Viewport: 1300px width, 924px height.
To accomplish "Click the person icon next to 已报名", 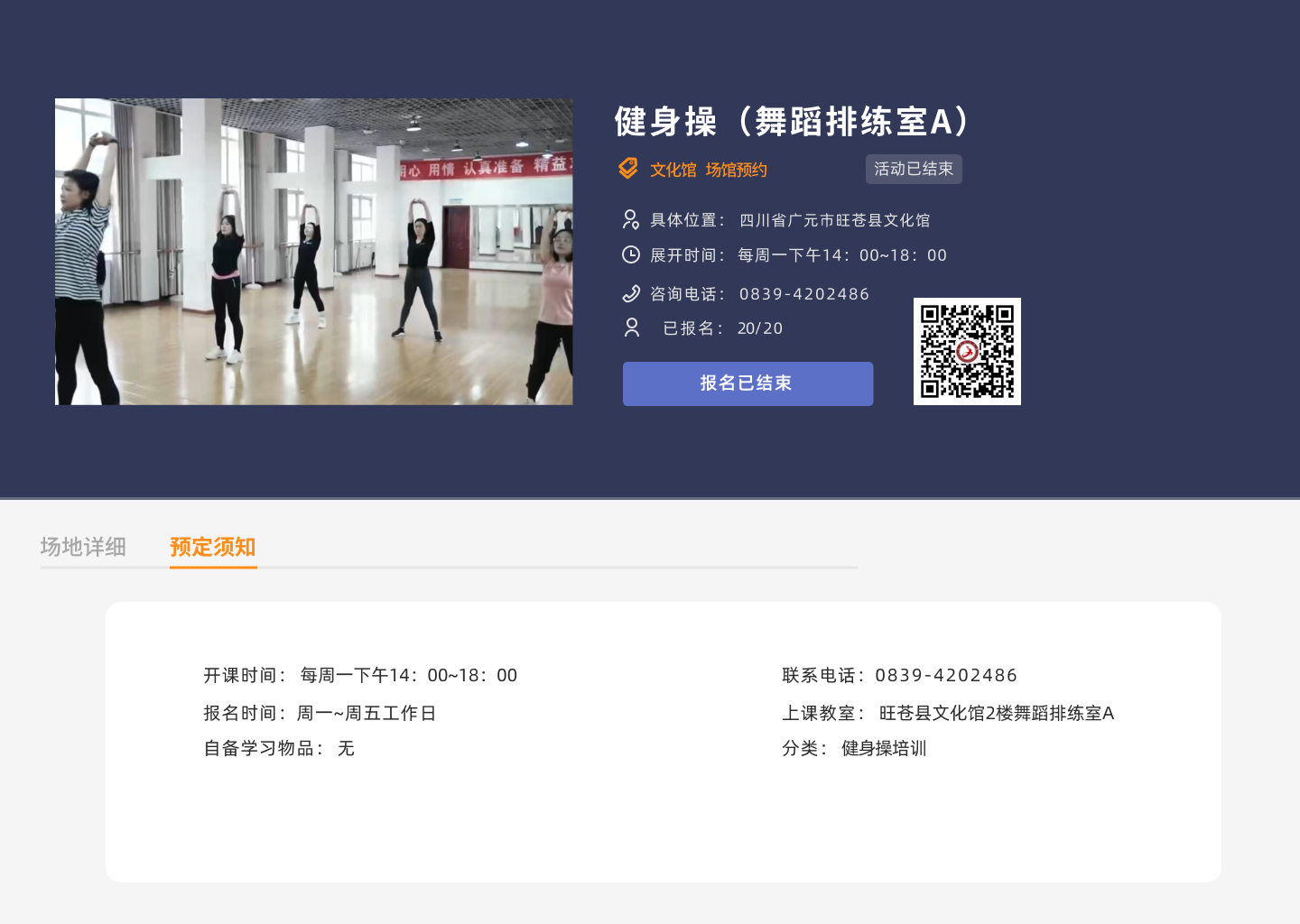I will click(632, 328).
